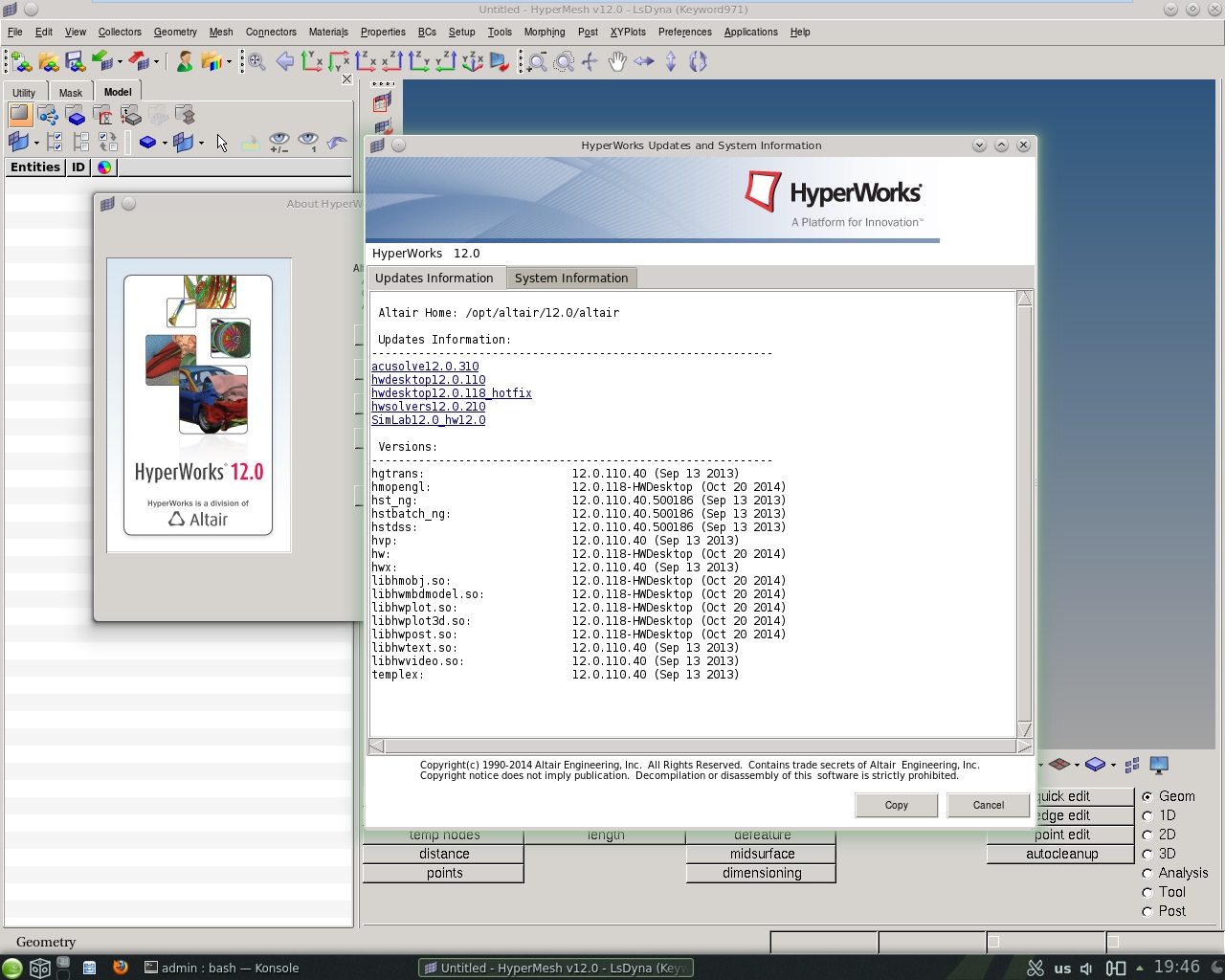Expand the Import icon dropdown arrow
This screenshot has width=1225, height=980.
click(120, 63)
